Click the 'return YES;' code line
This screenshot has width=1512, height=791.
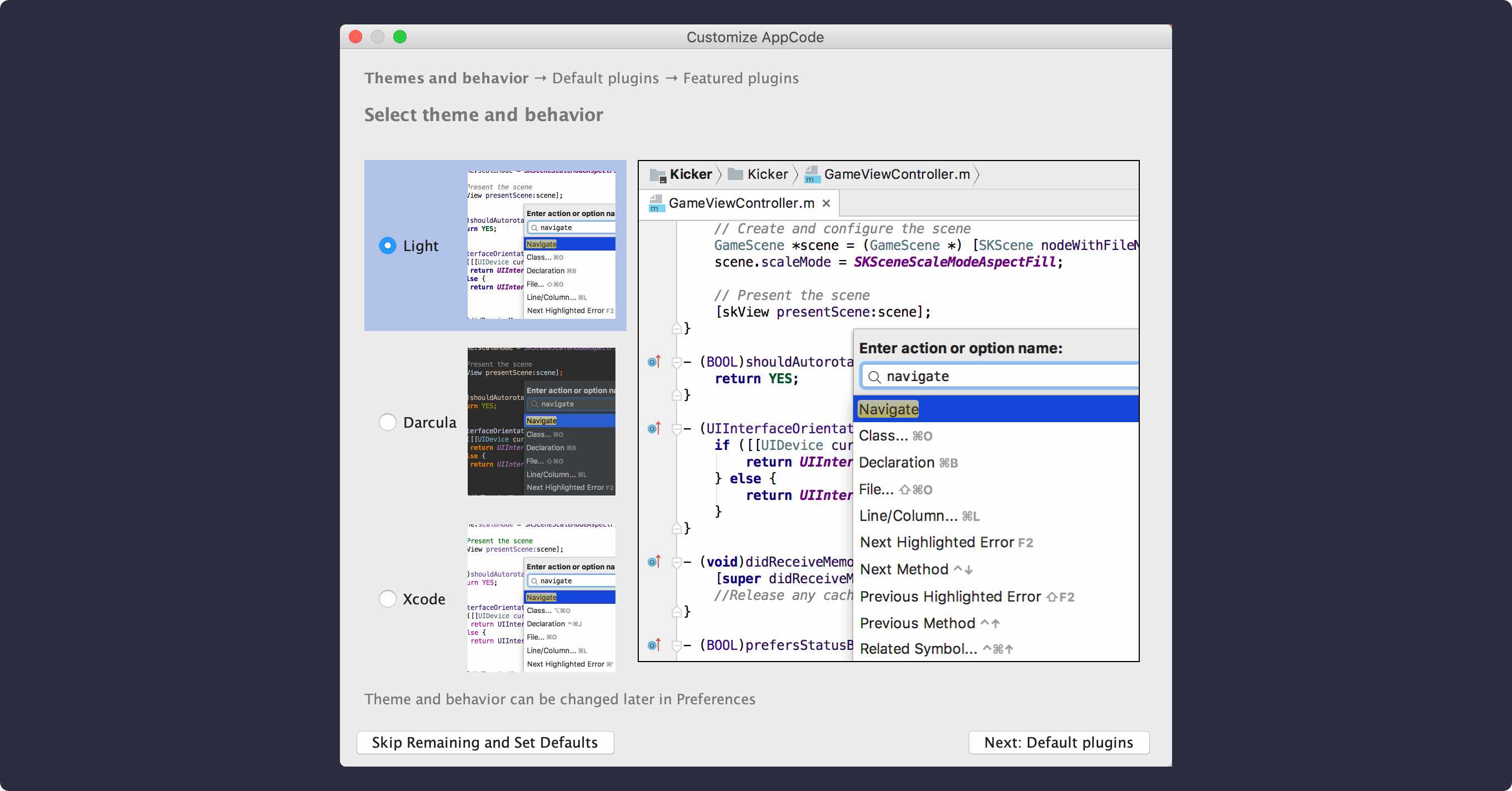(x=756, y=378)
